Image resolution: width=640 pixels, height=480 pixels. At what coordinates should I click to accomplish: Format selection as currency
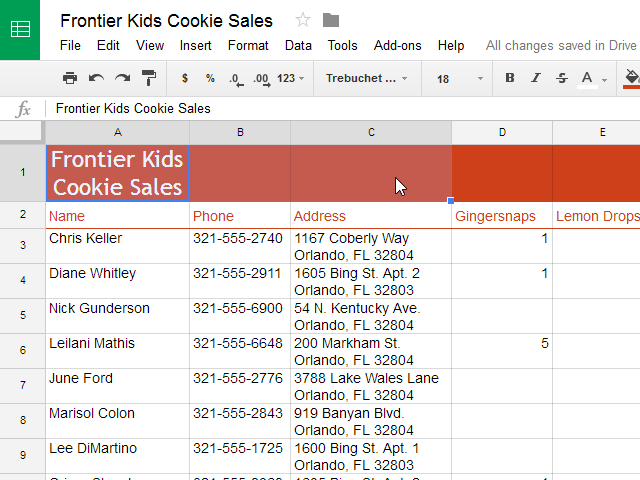tap(185, 78)
